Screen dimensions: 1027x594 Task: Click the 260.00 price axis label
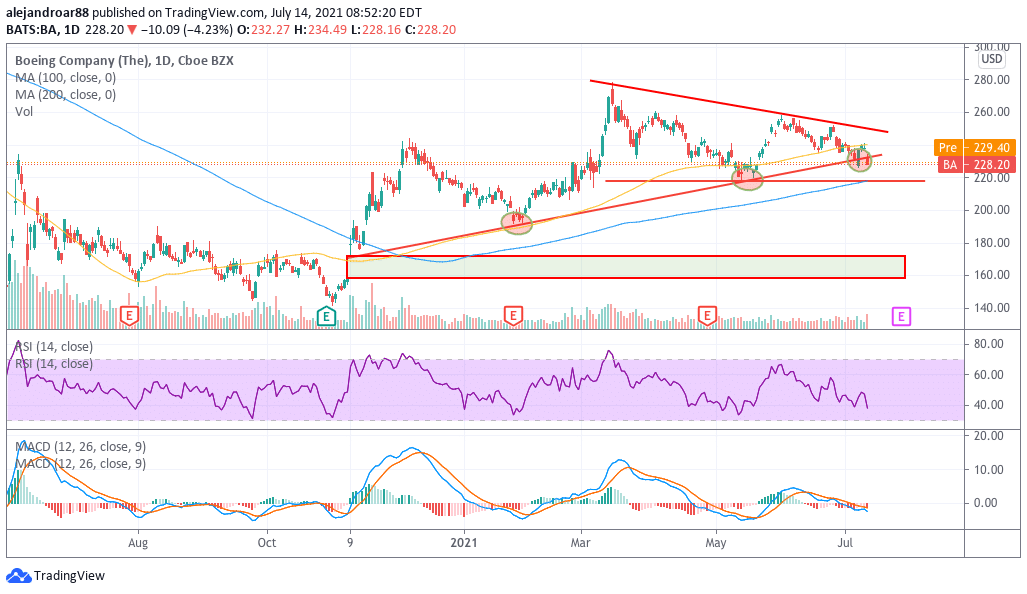(x=991, y=112)
